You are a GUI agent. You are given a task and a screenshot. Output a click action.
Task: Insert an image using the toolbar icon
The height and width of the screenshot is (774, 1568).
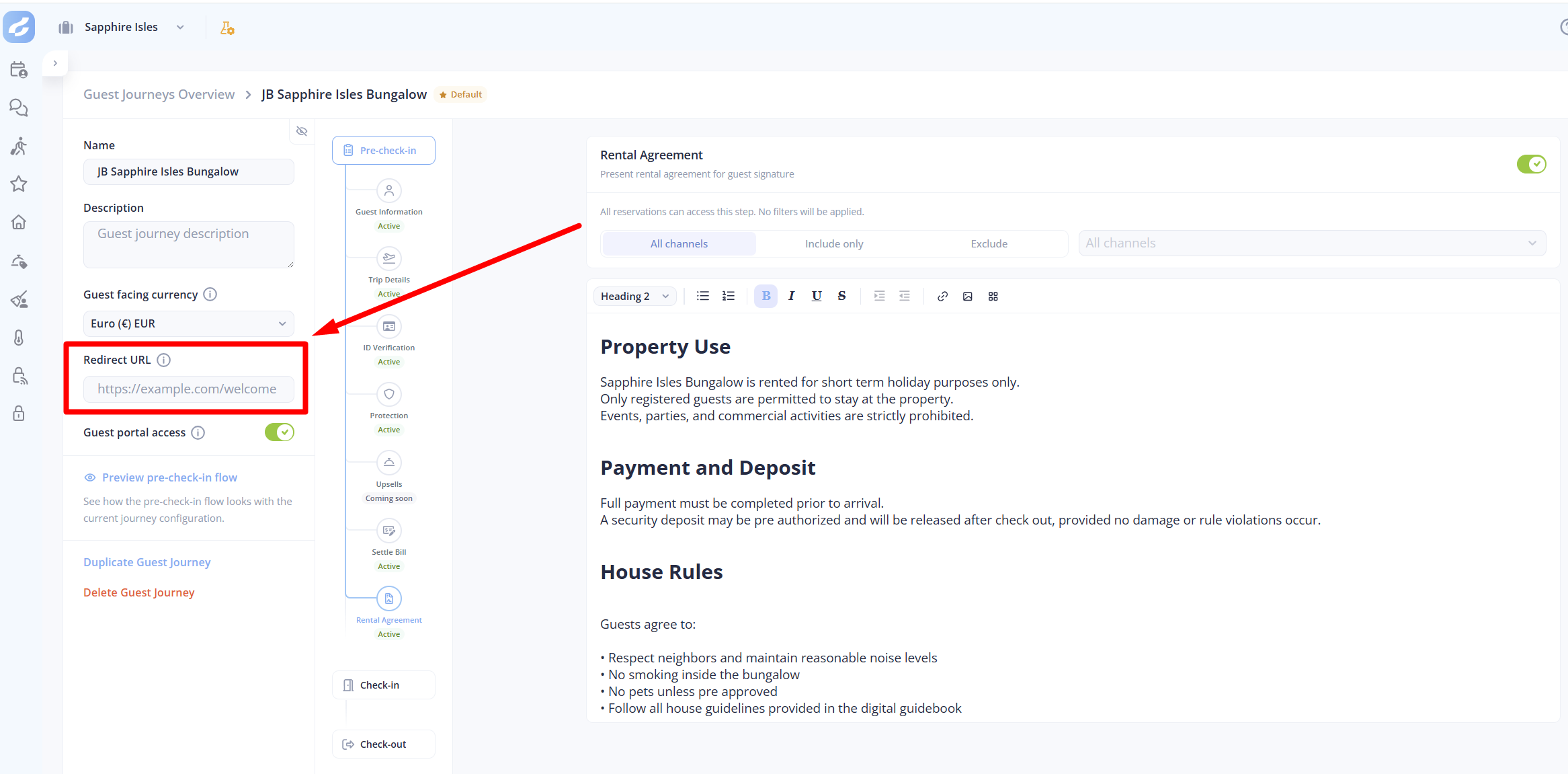coord(968,296)
